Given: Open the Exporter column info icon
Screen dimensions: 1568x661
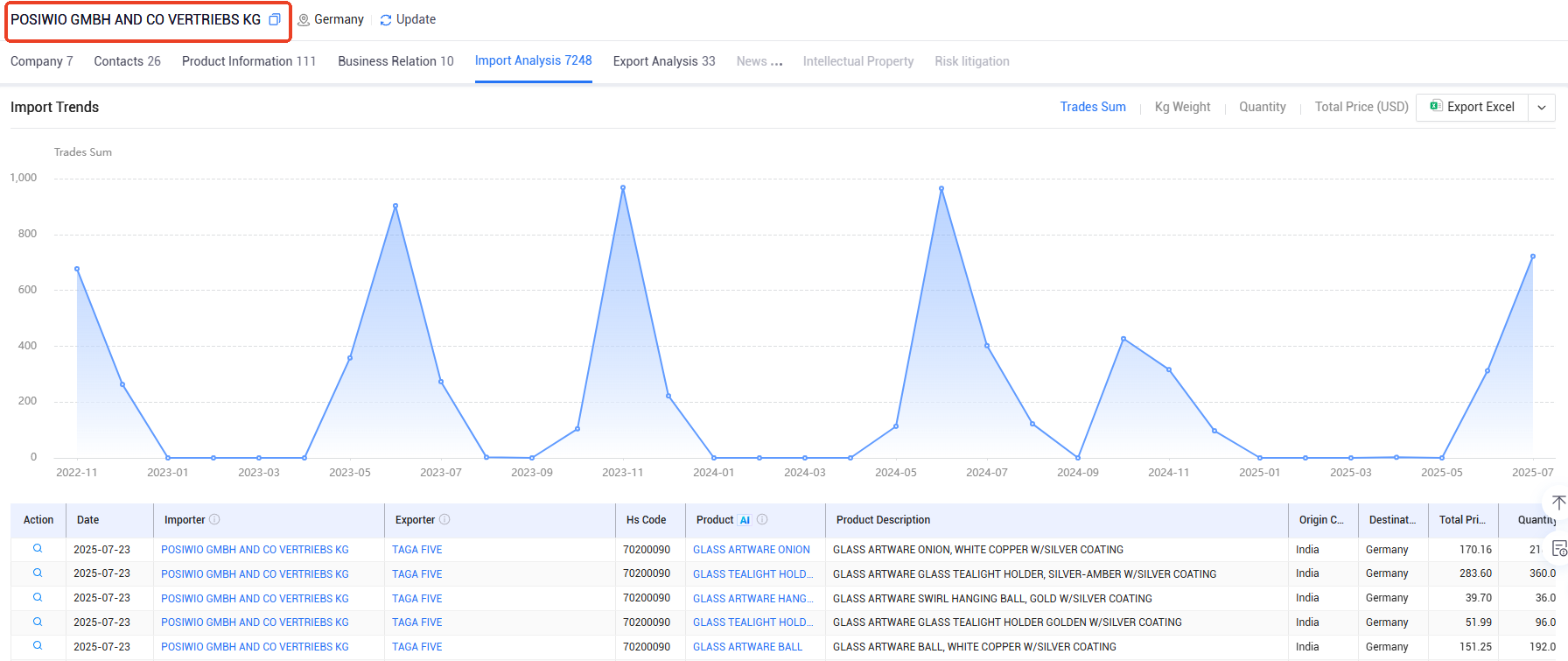Looking at the screenshot, I should click(x=444, y=519).
